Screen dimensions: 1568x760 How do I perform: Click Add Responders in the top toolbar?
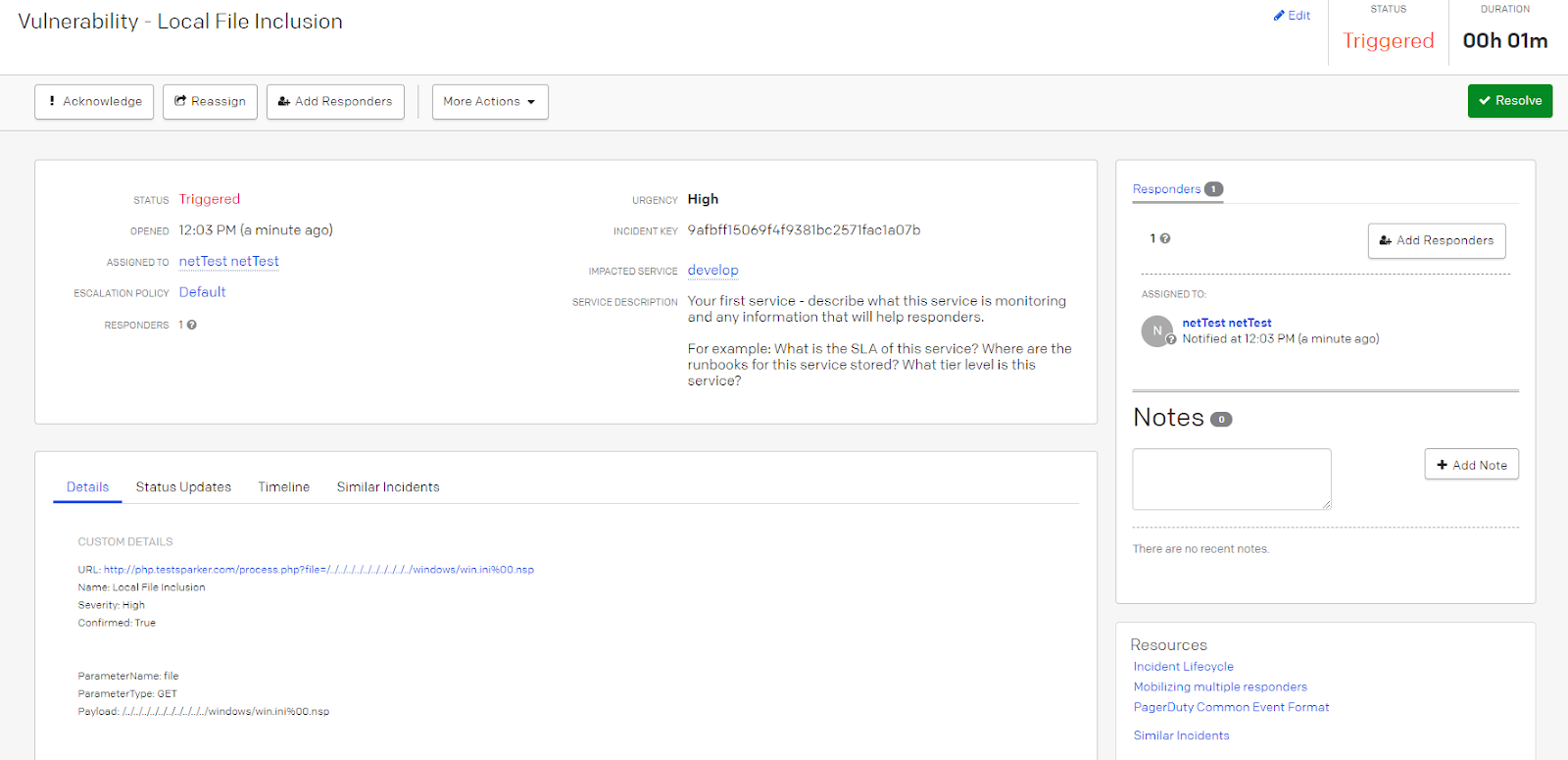[335, 102]
